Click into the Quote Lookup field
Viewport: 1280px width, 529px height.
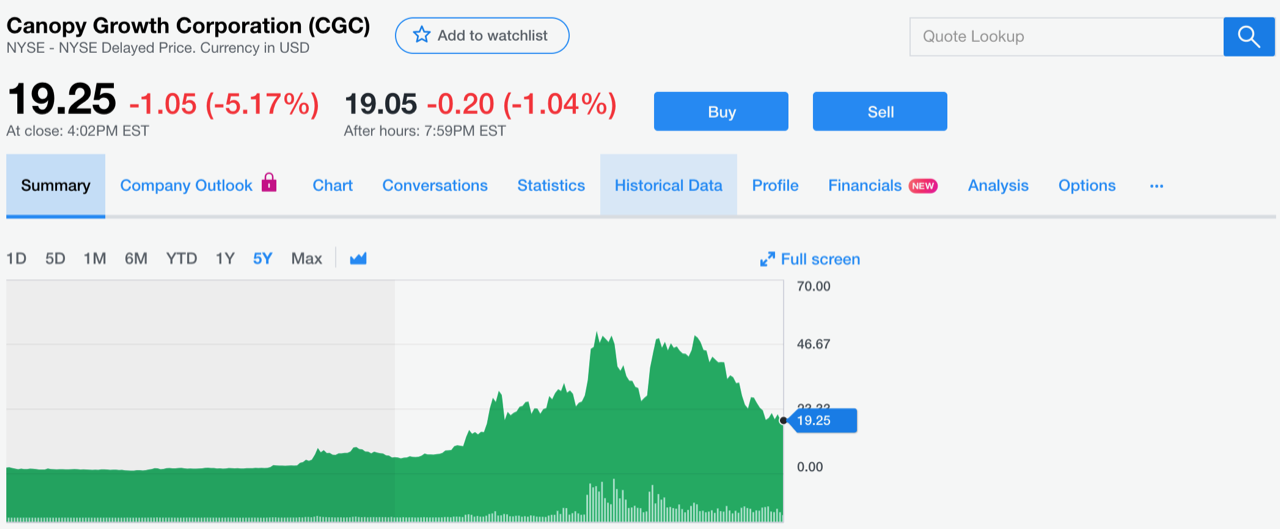click(x=1066, y=36)
